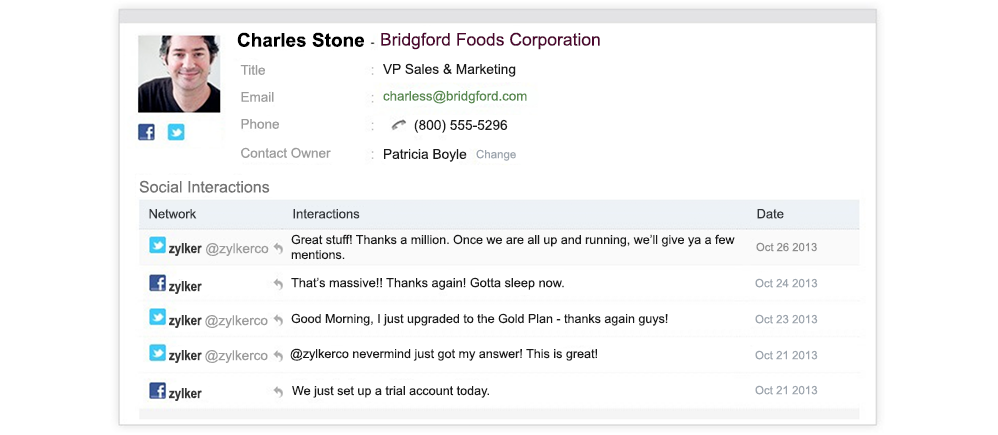Click the (800) 555-5296 phone number
998x435 pixels.
pos(460,126)
